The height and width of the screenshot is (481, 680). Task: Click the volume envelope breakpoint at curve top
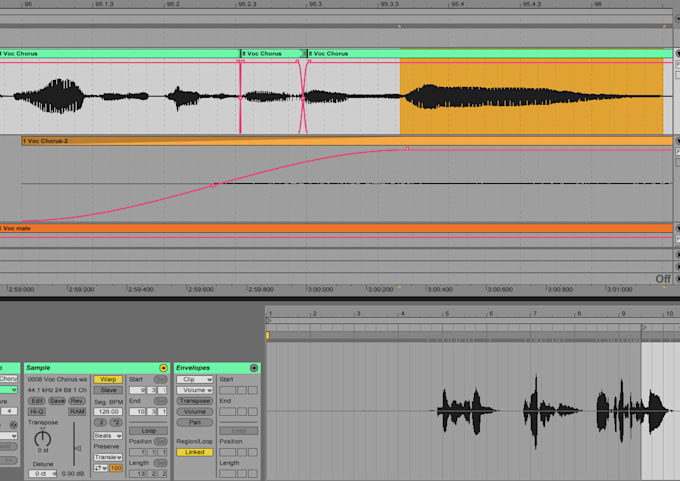407,149
